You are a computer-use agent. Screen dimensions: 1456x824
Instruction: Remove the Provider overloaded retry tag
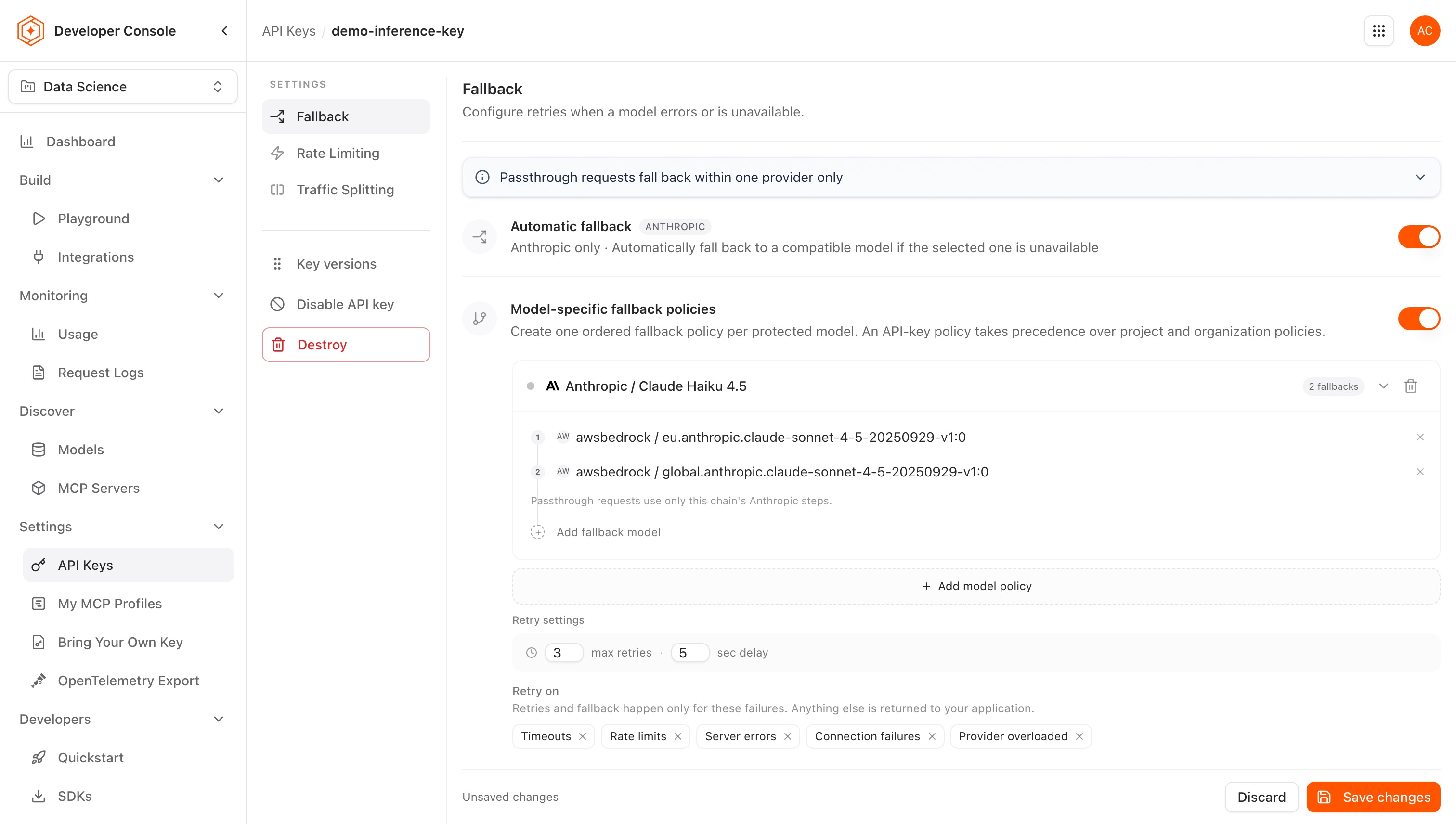tap(1079, 736)
